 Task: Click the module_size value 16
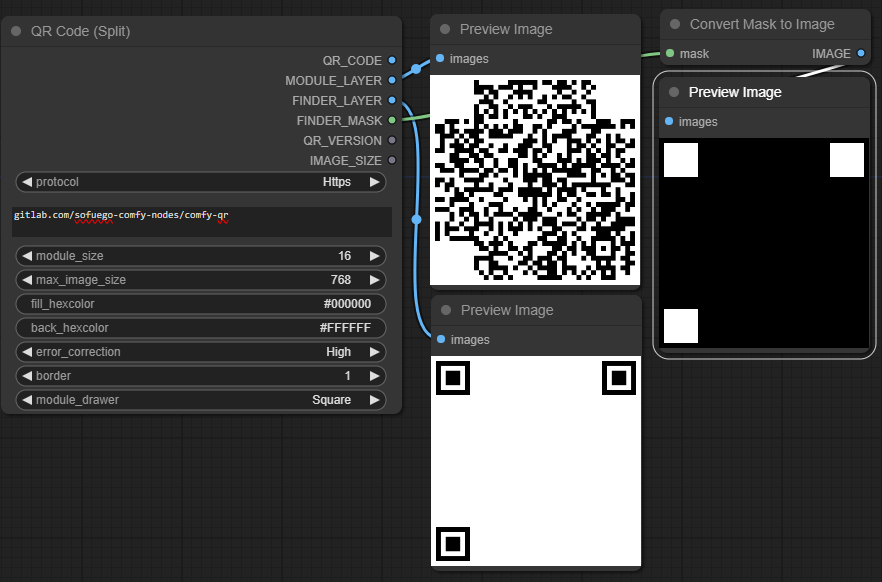pyautogui.click(x=344, y=256)
